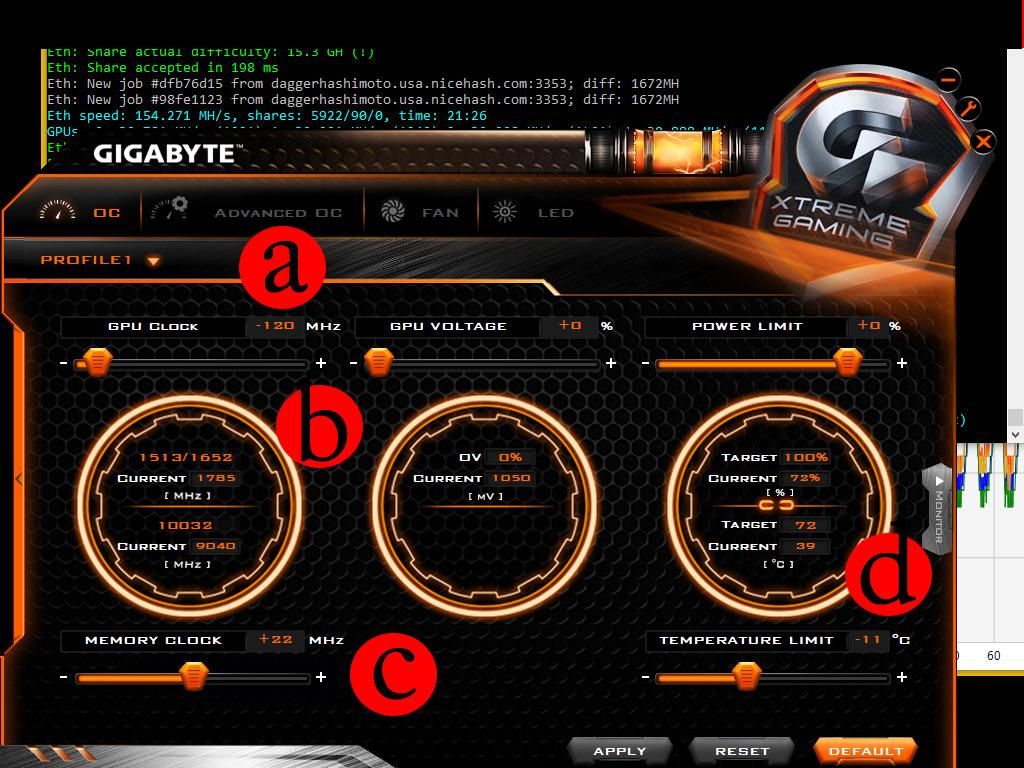This screenshot has height=768, width=1024.
Task: Click the GPU Voltage +0 value field
Action: [569, 325]
